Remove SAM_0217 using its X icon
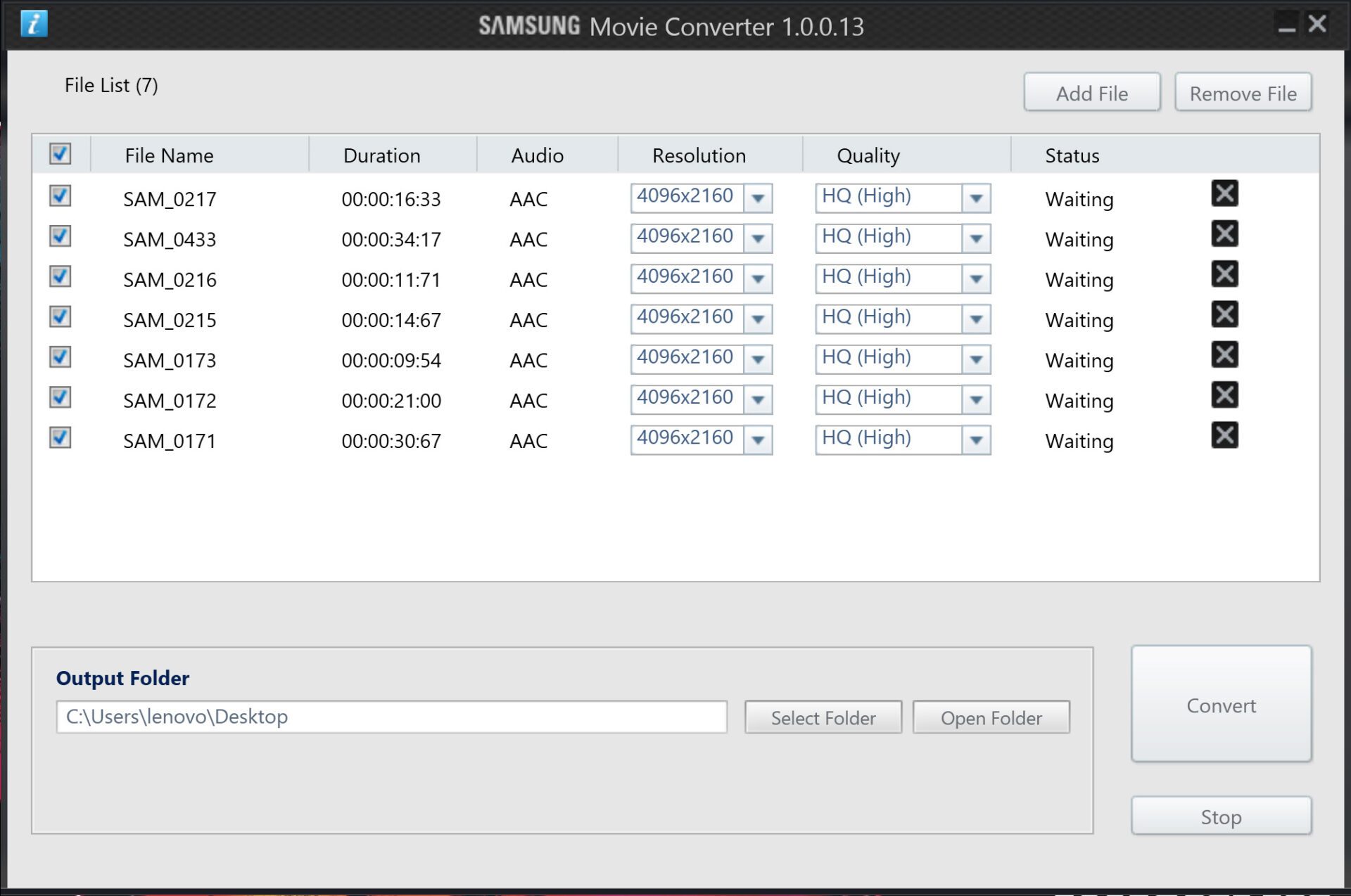This screenshot has height=896, width=1351. [x=1224, y=193]
